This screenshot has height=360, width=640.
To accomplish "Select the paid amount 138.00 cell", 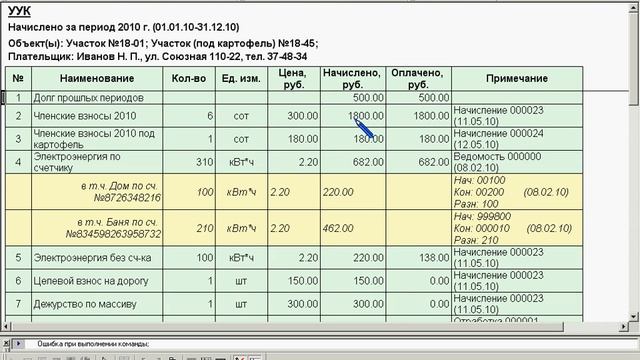I will tap(418, 258).
